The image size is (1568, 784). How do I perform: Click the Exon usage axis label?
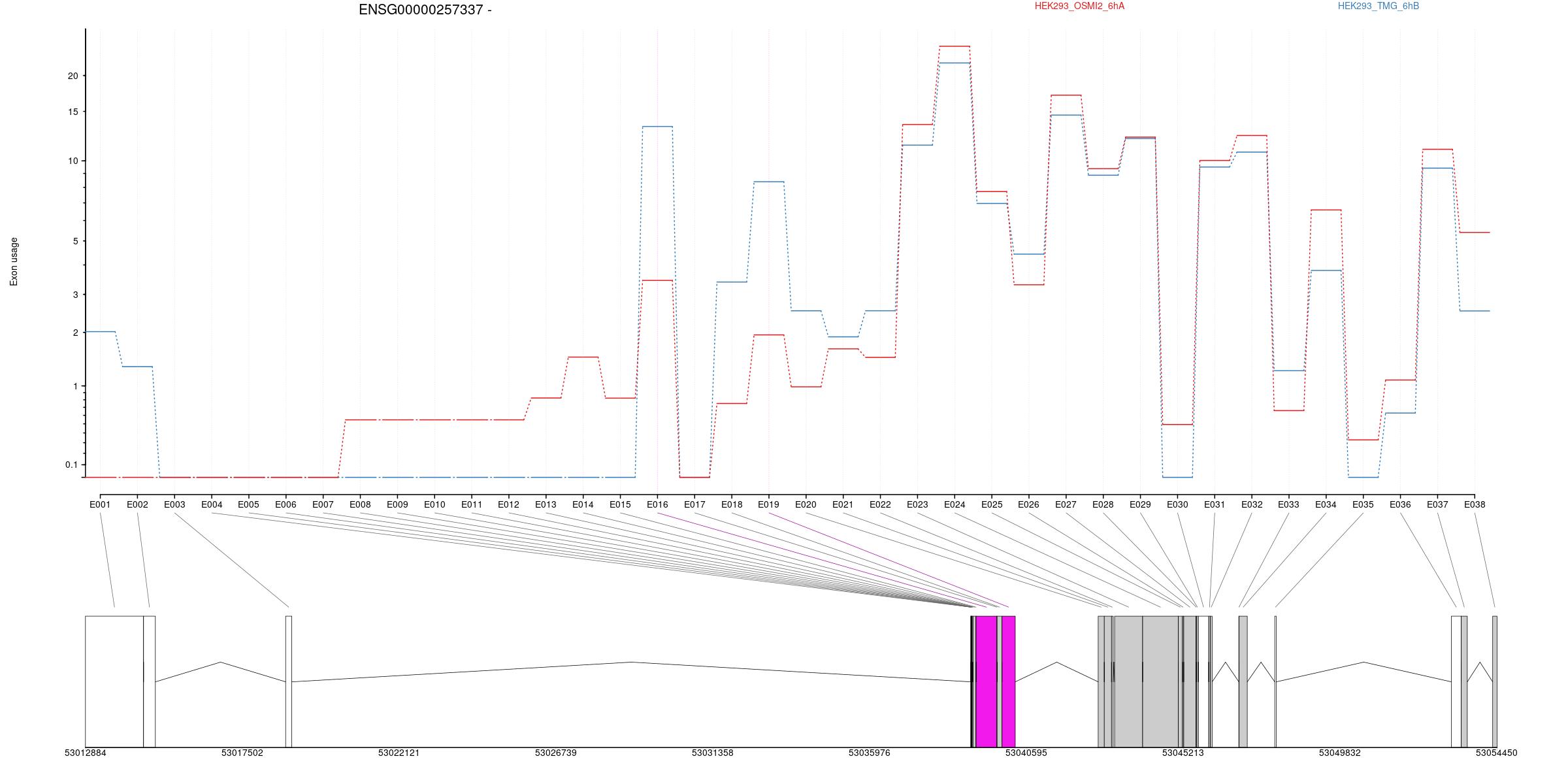coord(14,261)
